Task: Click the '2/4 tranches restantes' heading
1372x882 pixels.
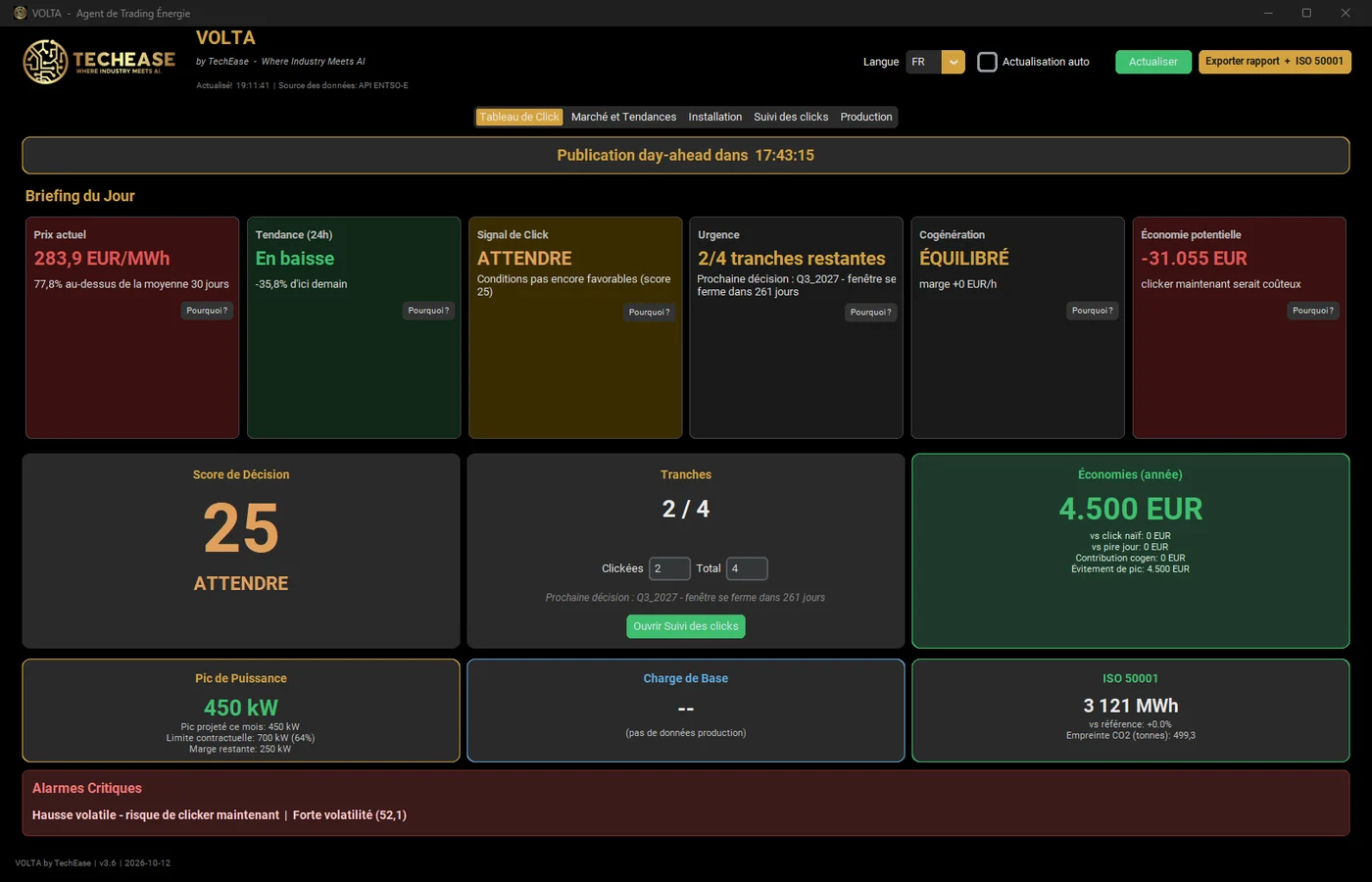Action: pyautogui.click(x=792, y=259)
